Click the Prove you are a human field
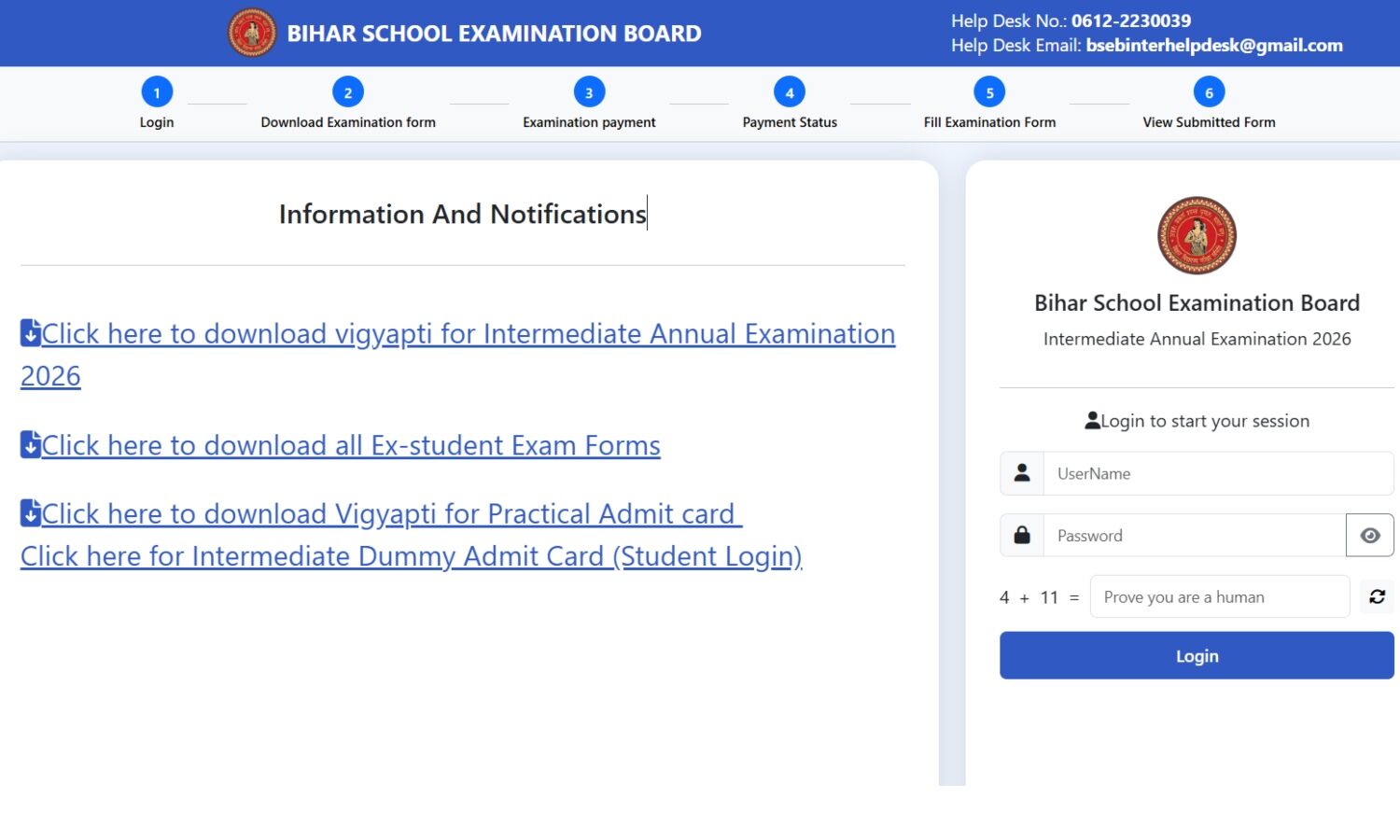Screen dimensions: 1400x840 1219,596
